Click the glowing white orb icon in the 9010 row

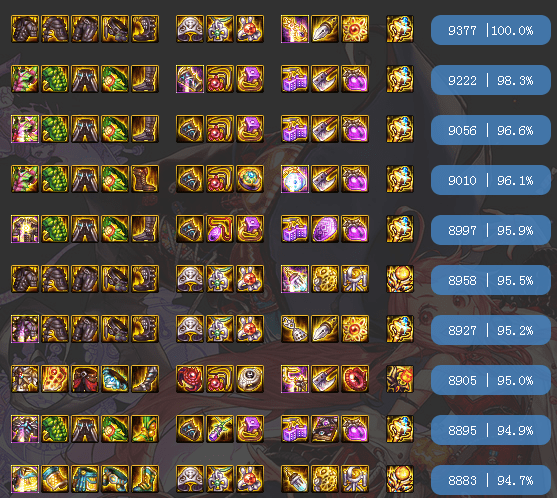[x=294, y=179]
